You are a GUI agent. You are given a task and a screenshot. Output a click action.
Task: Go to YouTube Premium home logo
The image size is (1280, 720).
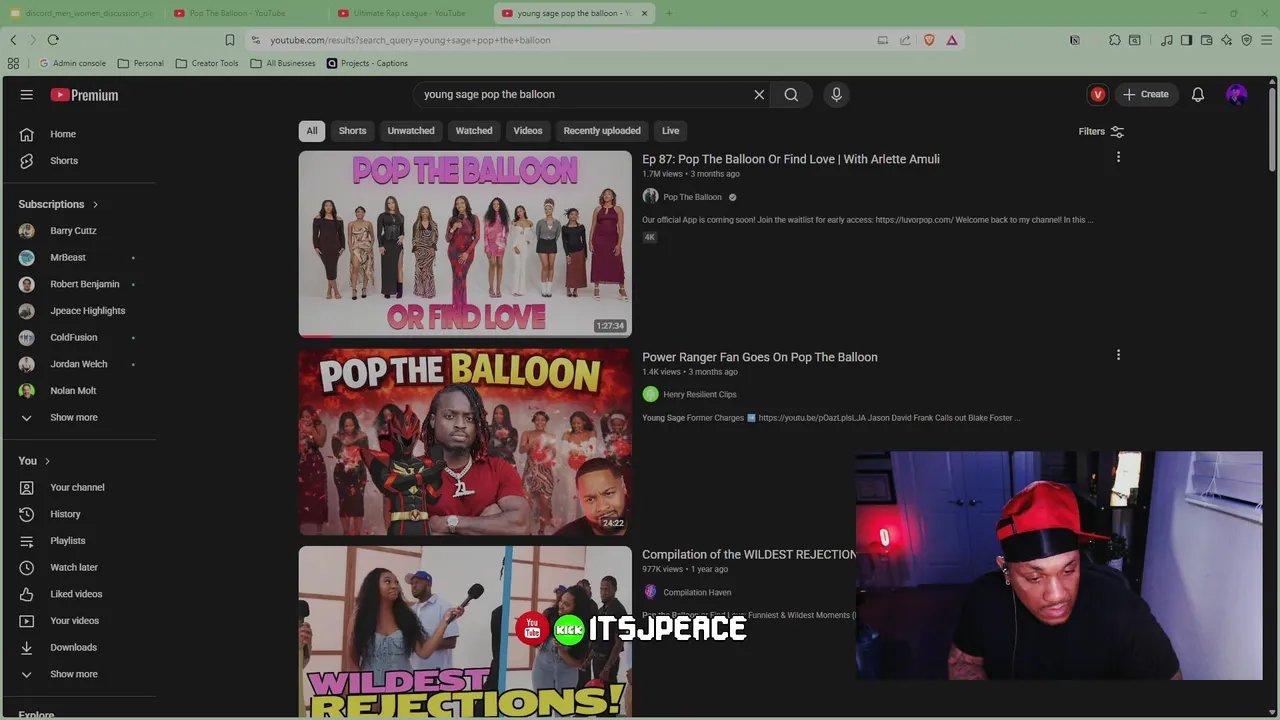click(x=84, y=95)
